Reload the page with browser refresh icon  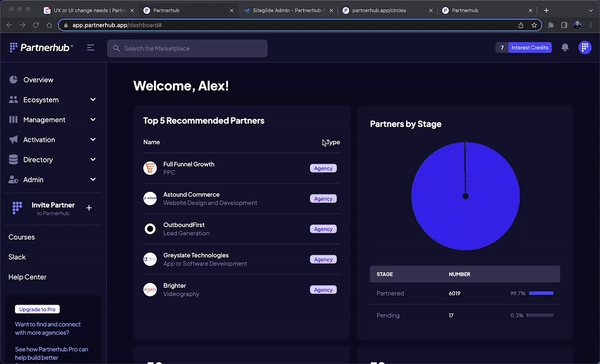36,25
